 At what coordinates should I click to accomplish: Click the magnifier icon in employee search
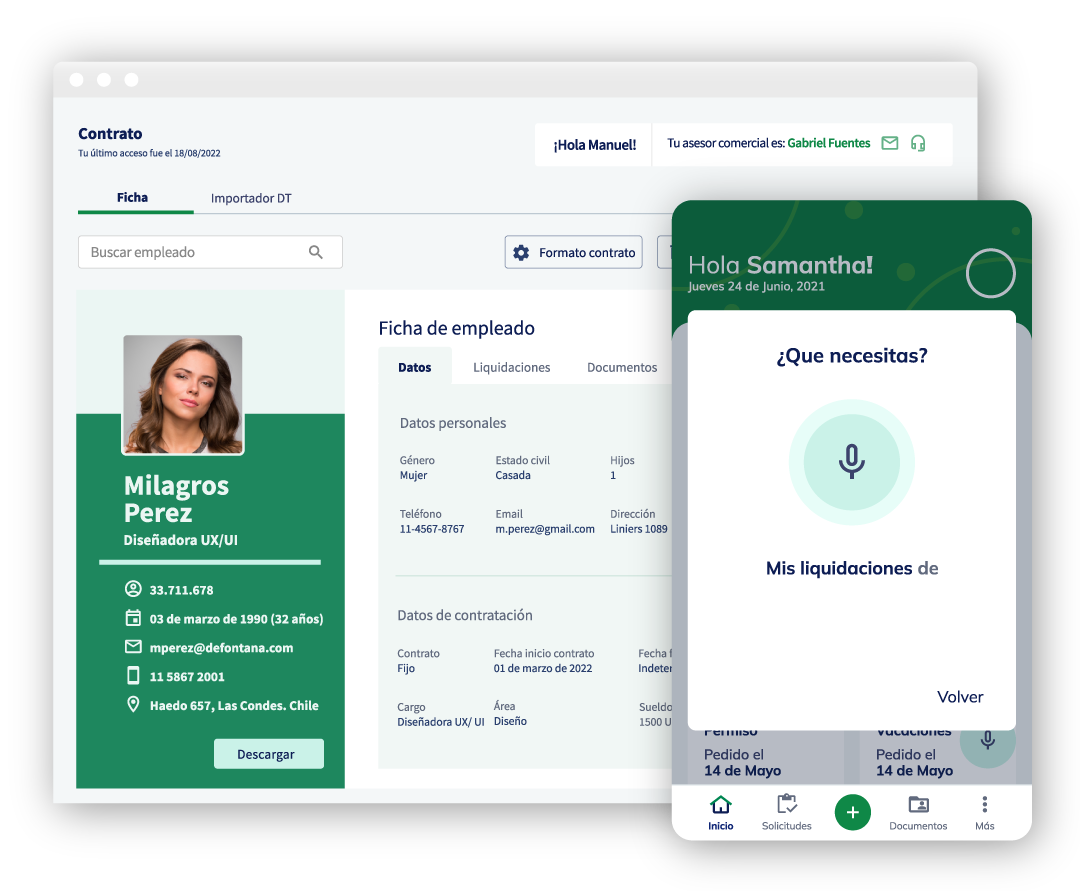[317, 252]
